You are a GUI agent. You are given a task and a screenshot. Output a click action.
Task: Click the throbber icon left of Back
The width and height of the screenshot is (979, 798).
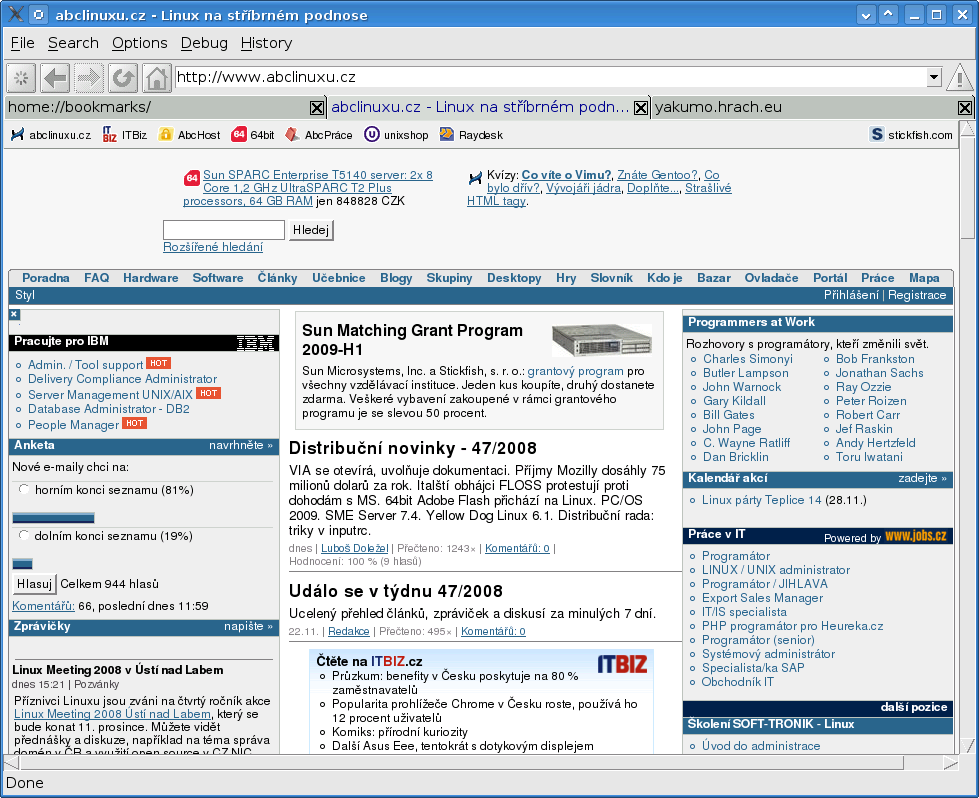21,78
